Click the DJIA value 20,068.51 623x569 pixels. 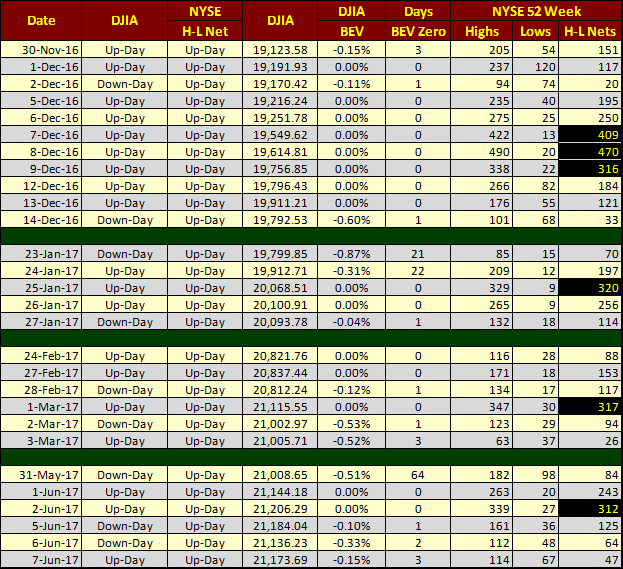[x=280, y=288]
